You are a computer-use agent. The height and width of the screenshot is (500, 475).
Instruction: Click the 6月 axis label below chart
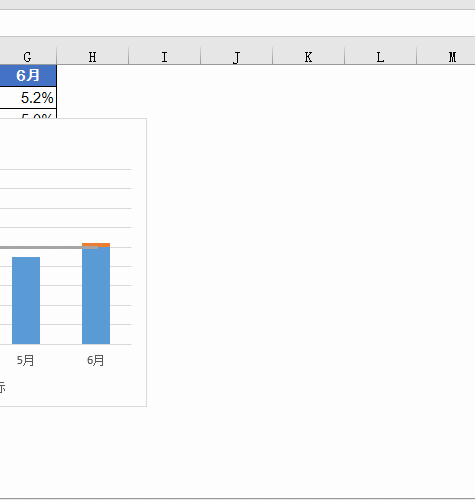[96, 360]
